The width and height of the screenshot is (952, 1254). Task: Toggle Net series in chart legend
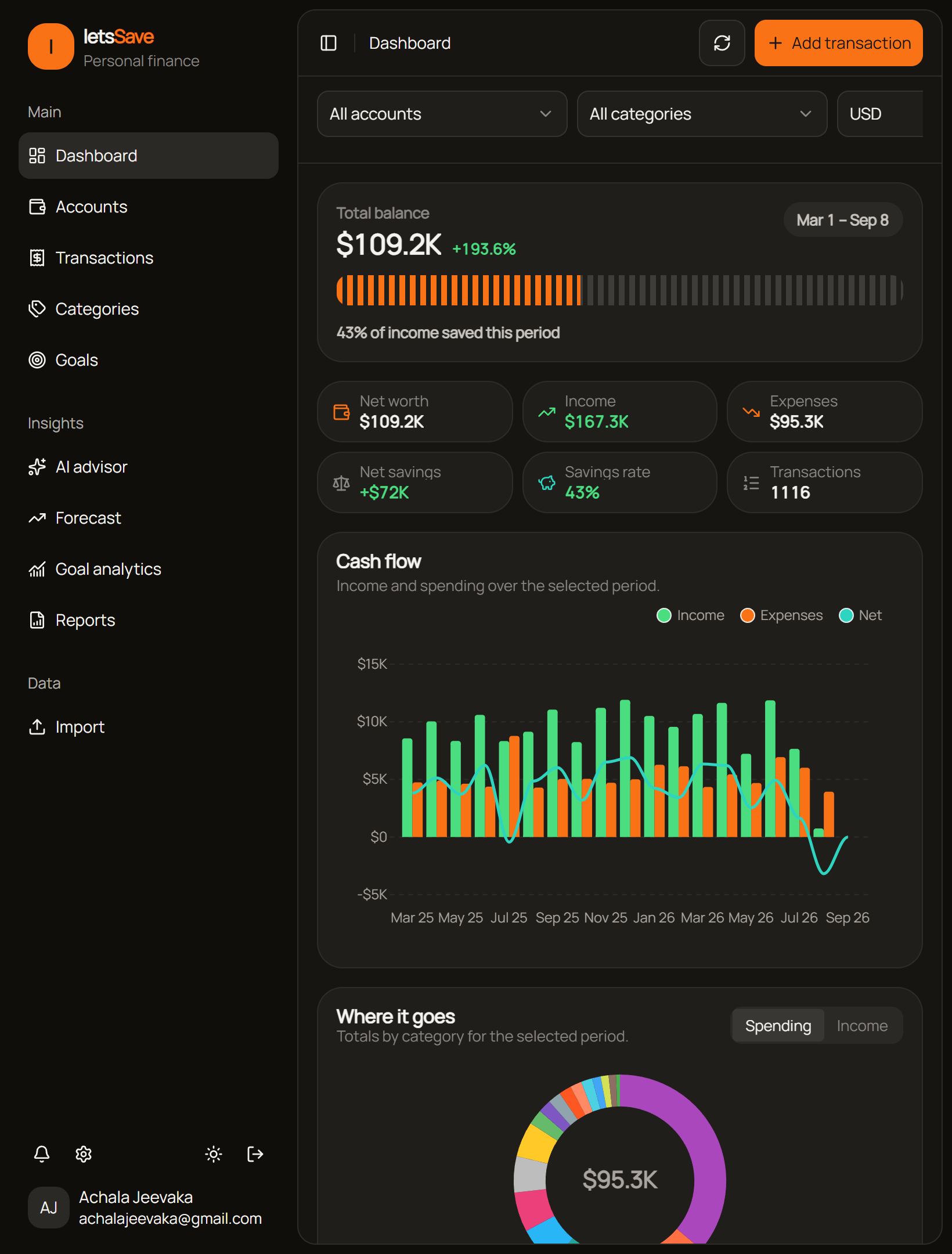pos(860,615)
